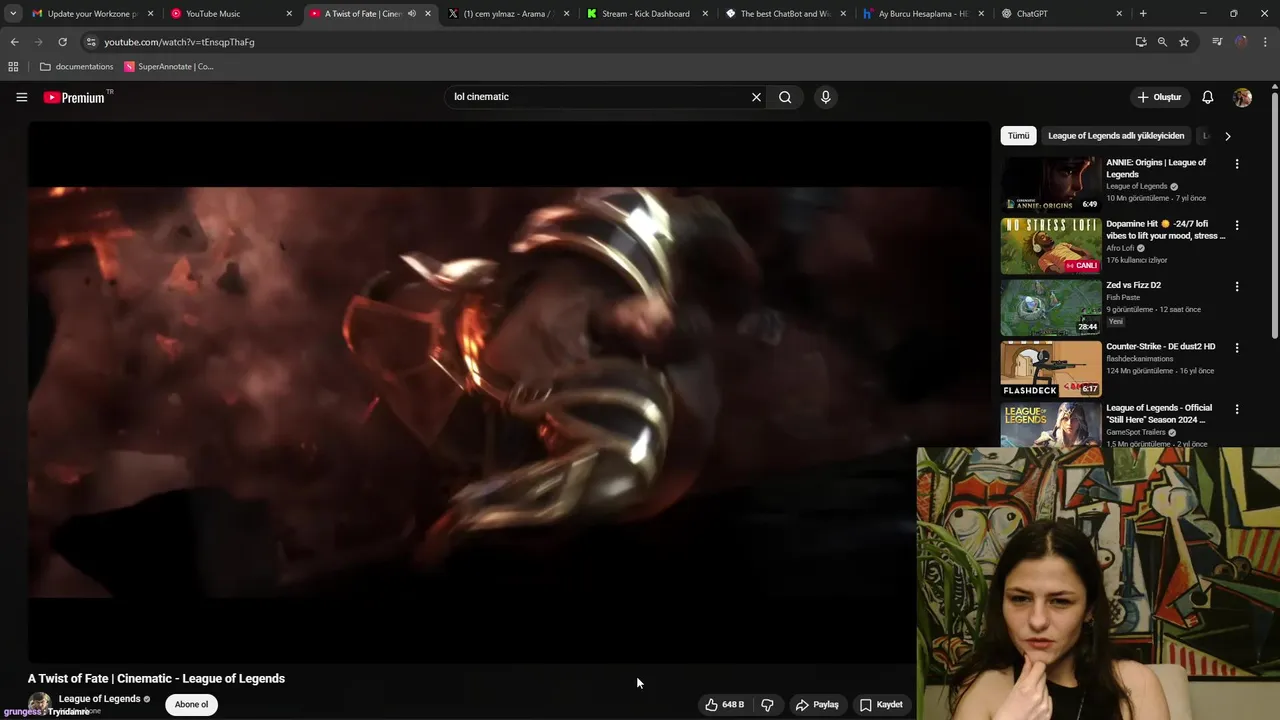Start voice search with microphone icon
The image size is (1280, 720).
(825, 97)
